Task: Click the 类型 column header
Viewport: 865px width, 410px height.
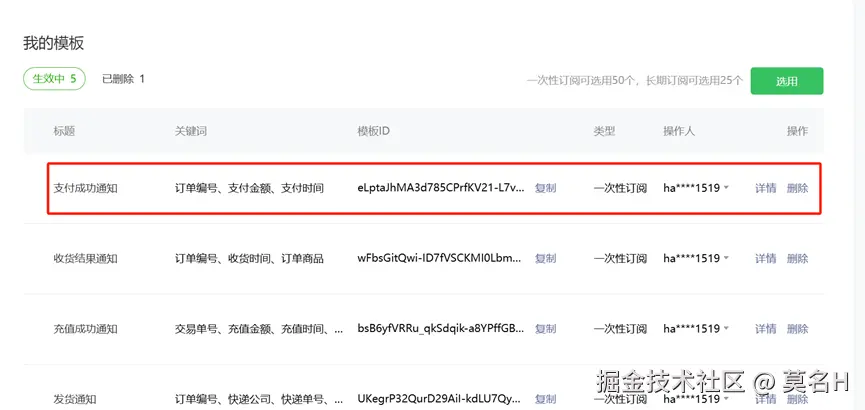Action: [604, 131]
